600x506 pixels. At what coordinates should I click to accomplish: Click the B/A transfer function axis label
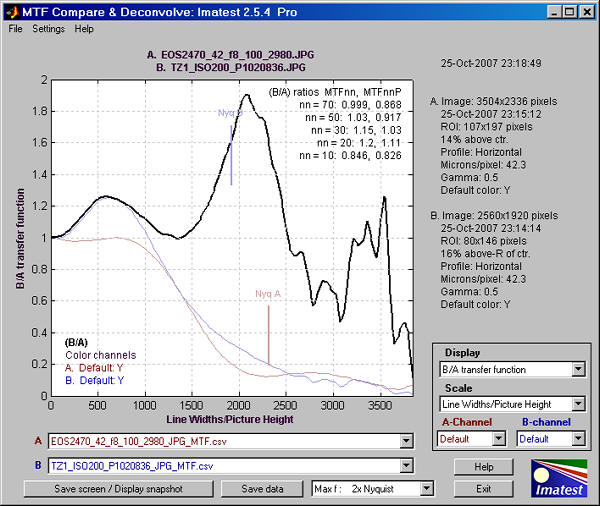[x=20, y=238]
